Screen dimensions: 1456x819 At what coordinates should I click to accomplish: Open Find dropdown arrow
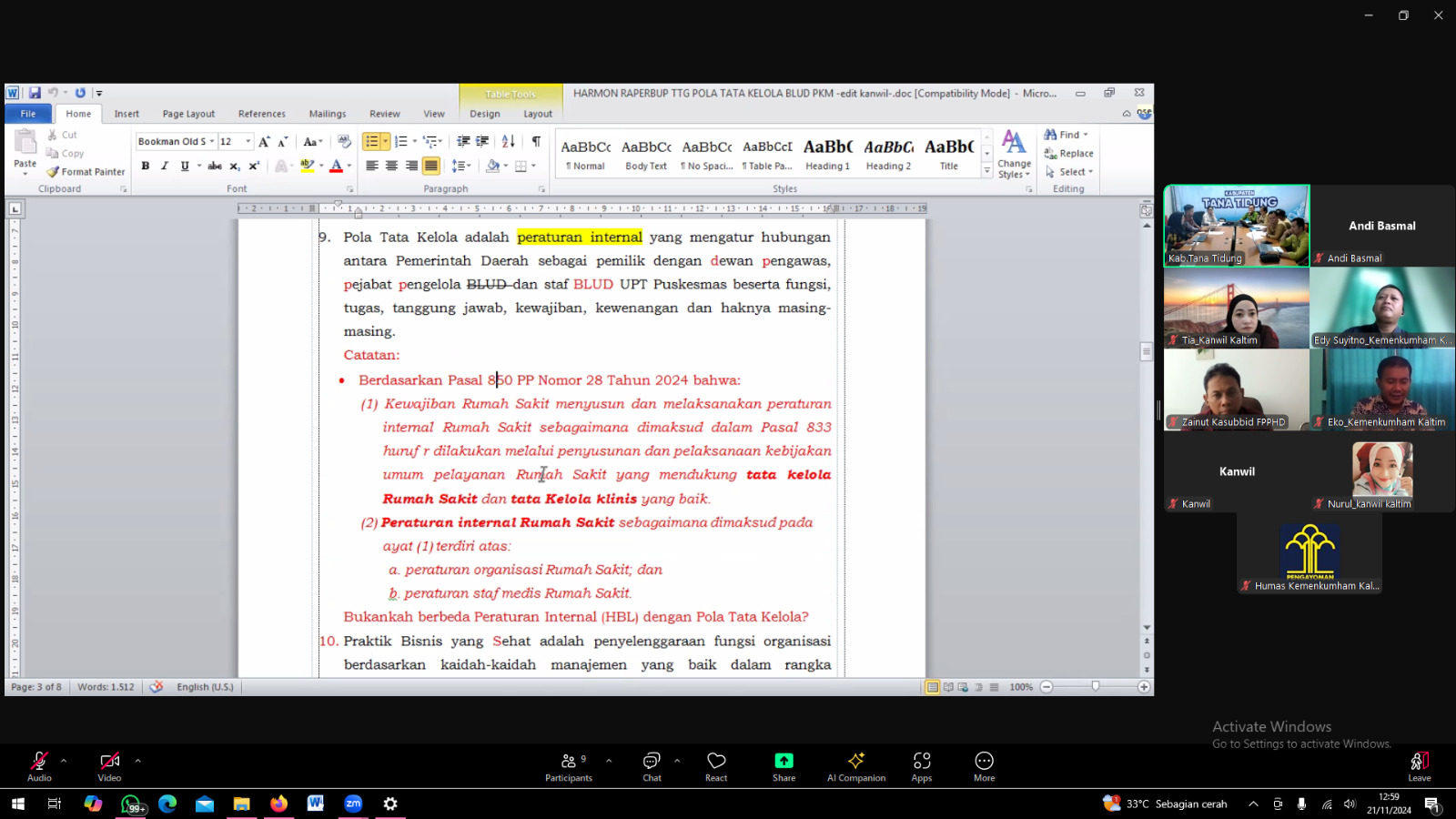[x=1086, y=135]
